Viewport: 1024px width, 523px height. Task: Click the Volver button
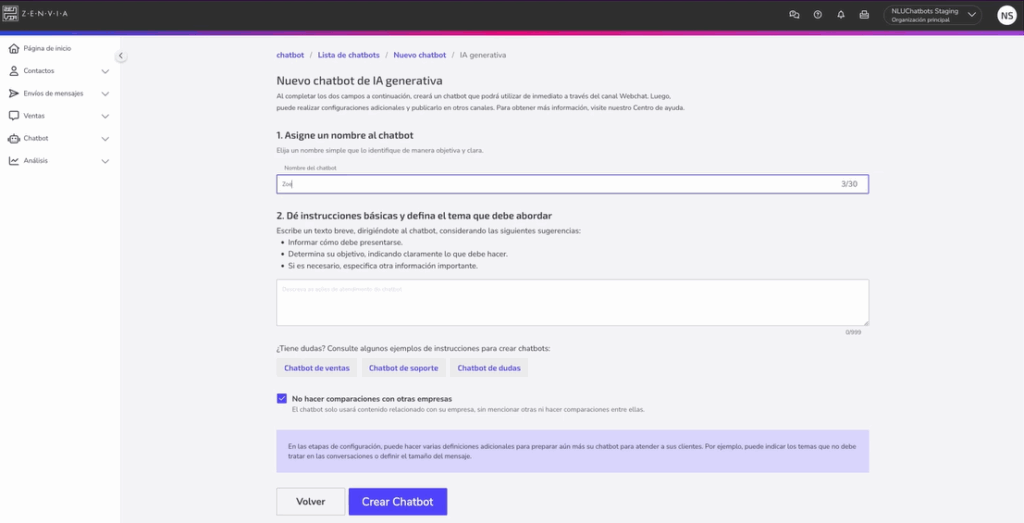(310, 501)
